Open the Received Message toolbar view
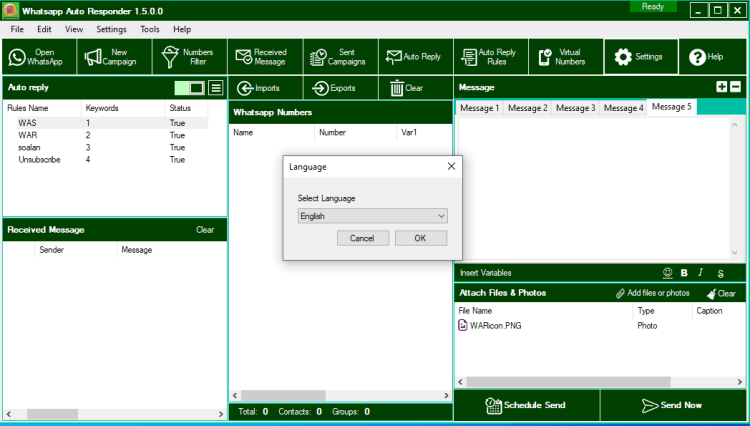The image size is (750, 426). pos(265,57)
